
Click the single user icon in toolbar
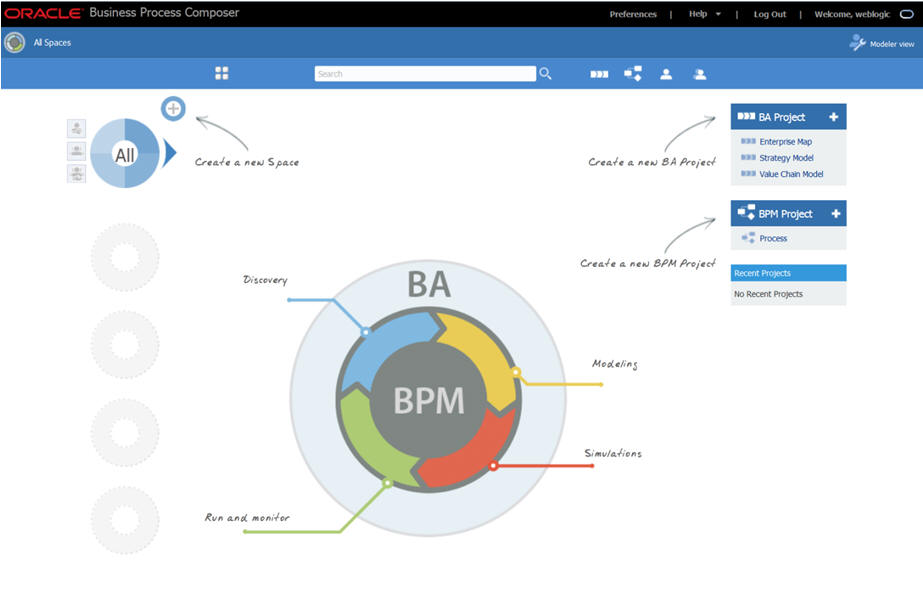coord(666,74)
